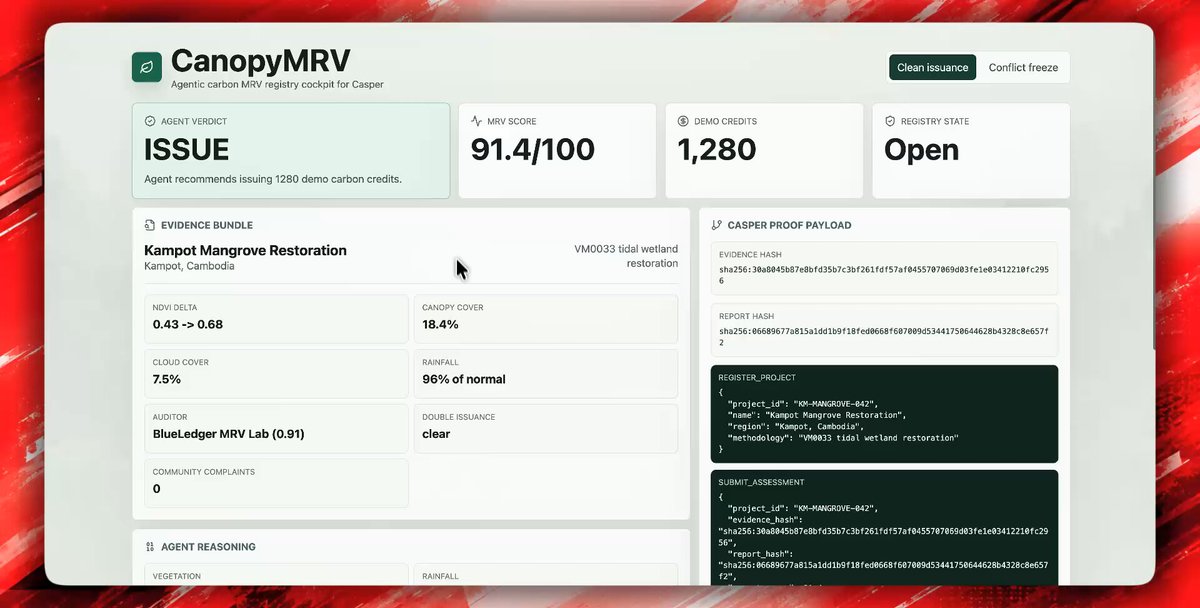Click the VEGETATION reasoning label
Screen dimensions: 1200x608
point(177,576)
